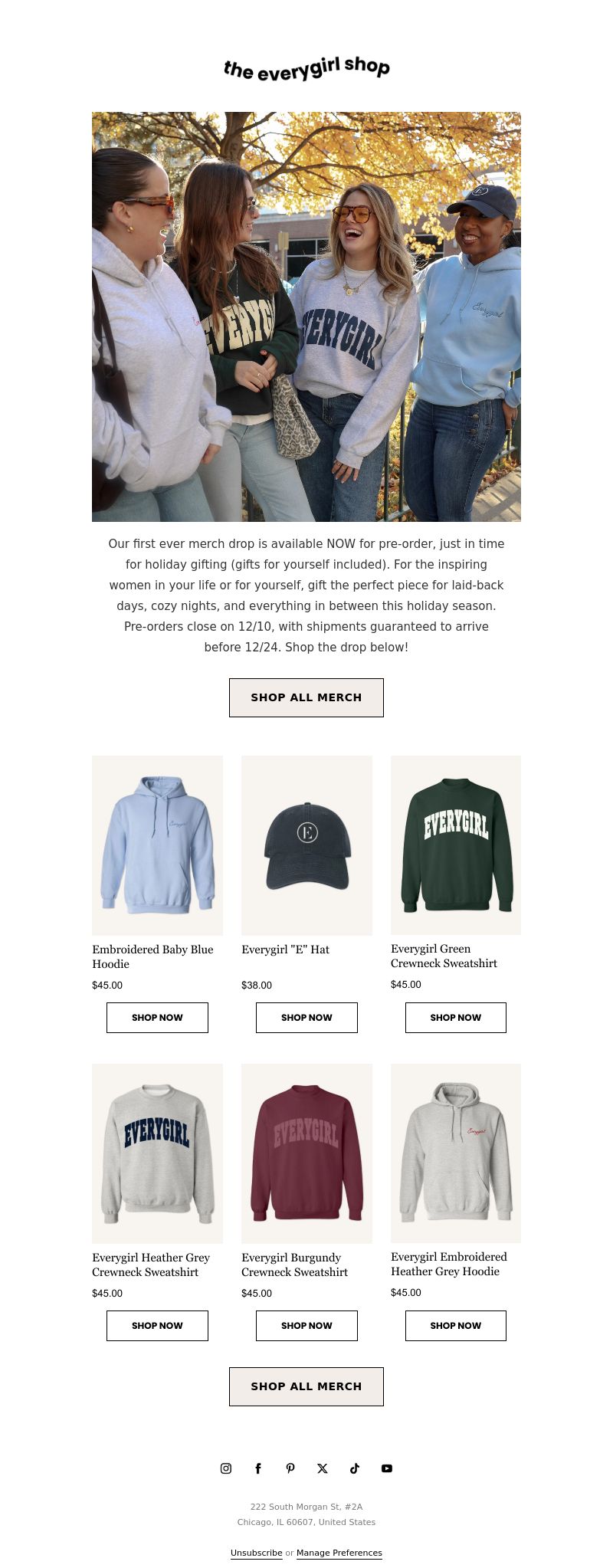Click the Unsubscribe link
613x1568 pixels.
click(x=257, y=1553)
